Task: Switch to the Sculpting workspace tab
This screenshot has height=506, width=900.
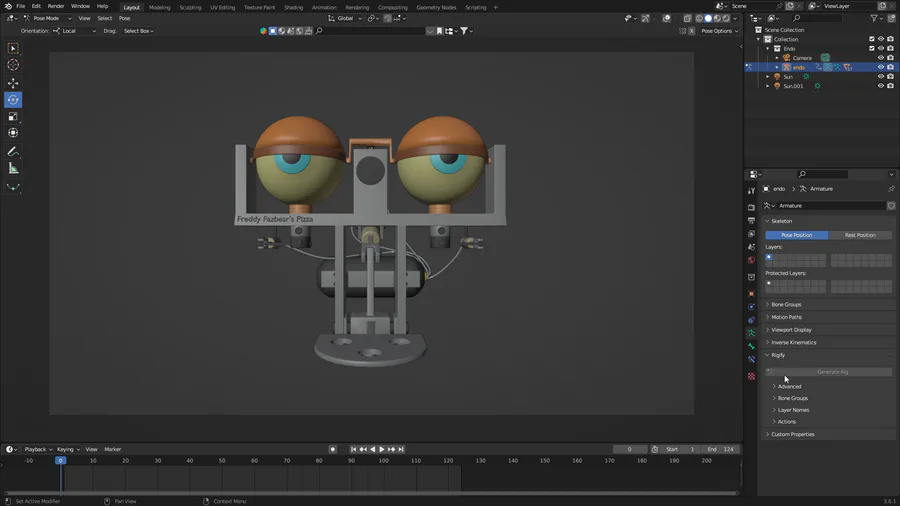Action: point(190,7)
